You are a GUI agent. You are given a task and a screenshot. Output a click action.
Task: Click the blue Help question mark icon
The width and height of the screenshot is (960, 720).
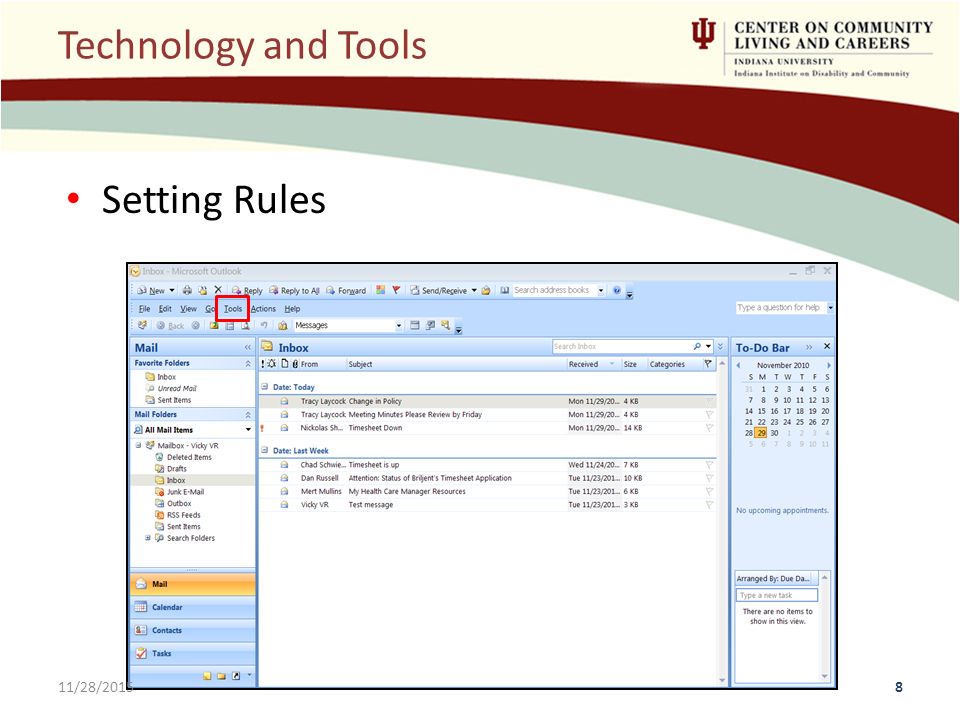[x=617, y=290]
